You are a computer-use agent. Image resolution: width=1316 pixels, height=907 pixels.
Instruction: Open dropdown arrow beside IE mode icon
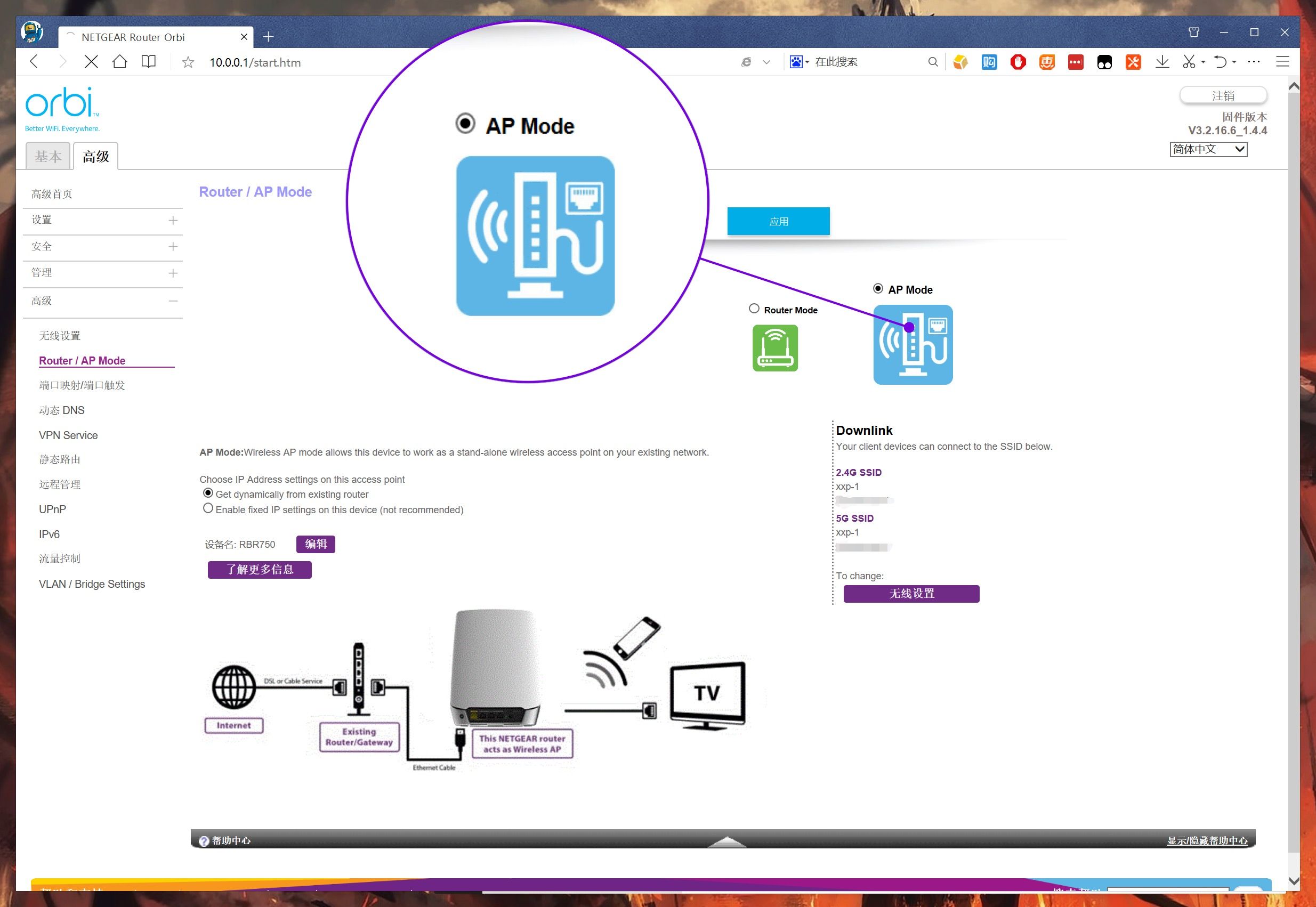click(x=766, y=62)
